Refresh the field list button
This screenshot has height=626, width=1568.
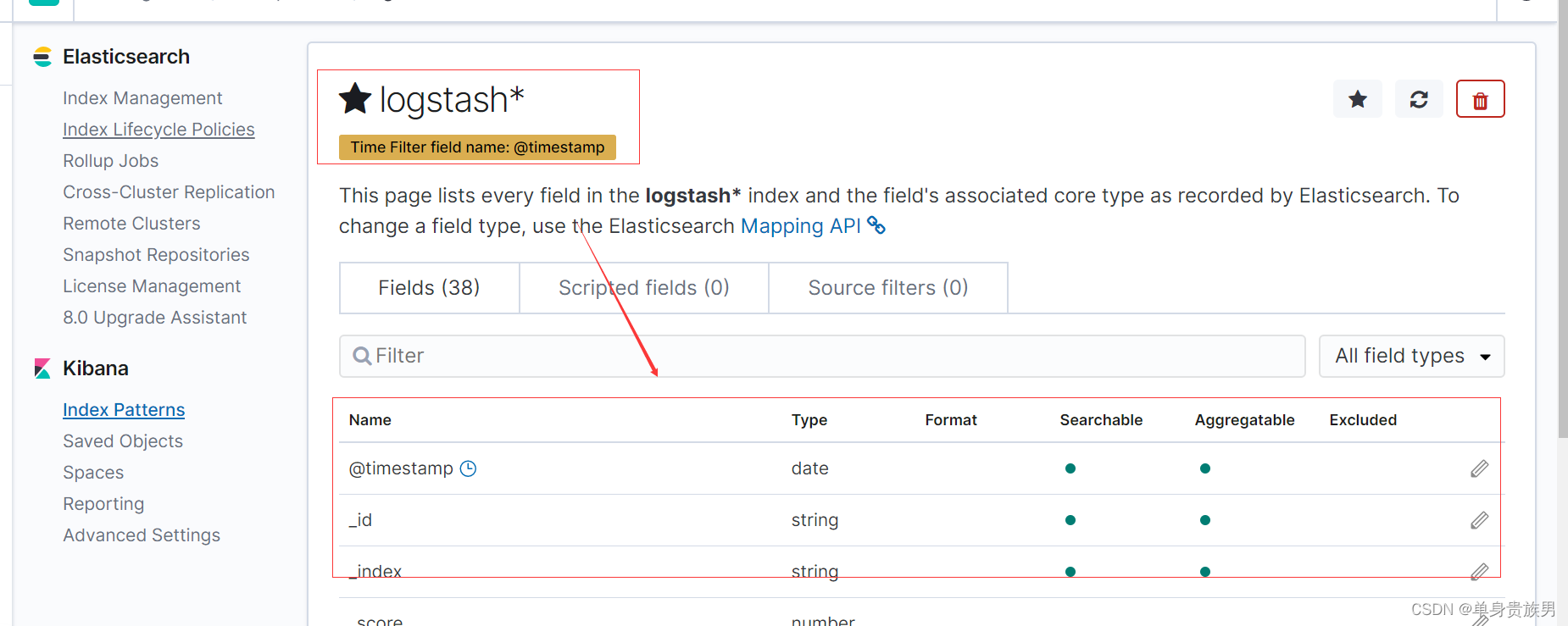(x=1419, y=99)
